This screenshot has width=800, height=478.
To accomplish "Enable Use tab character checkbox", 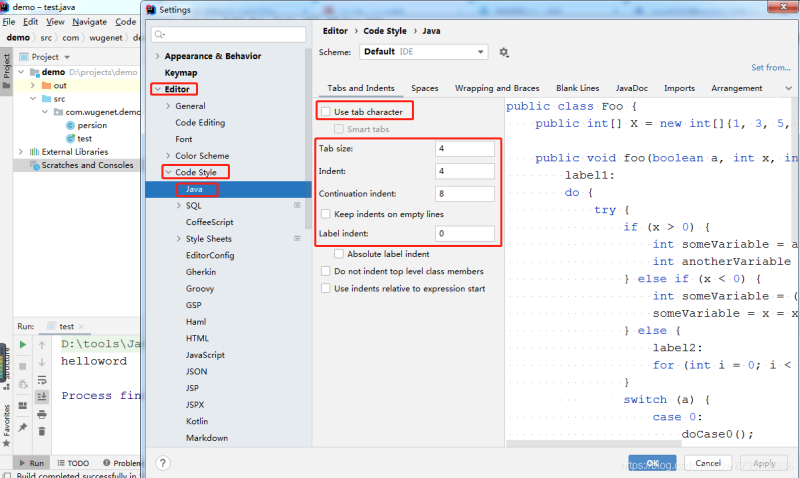I will click(x=326, y=112).
